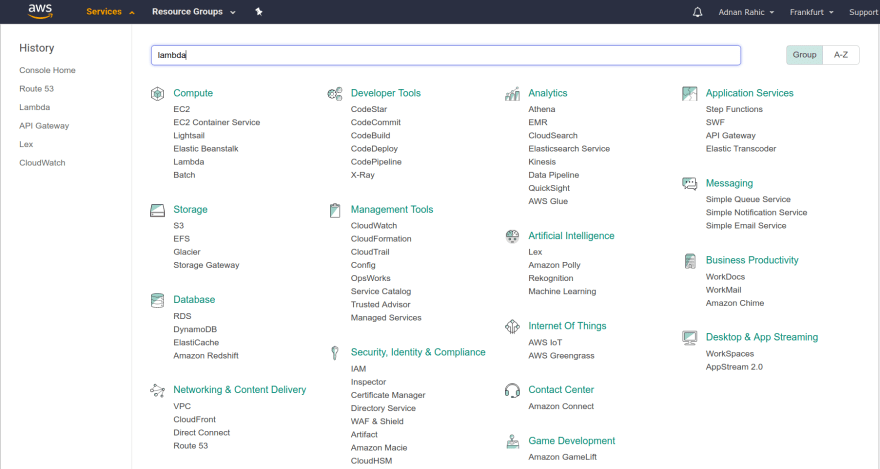Switch service view to Group

click(x=805, y=55)
